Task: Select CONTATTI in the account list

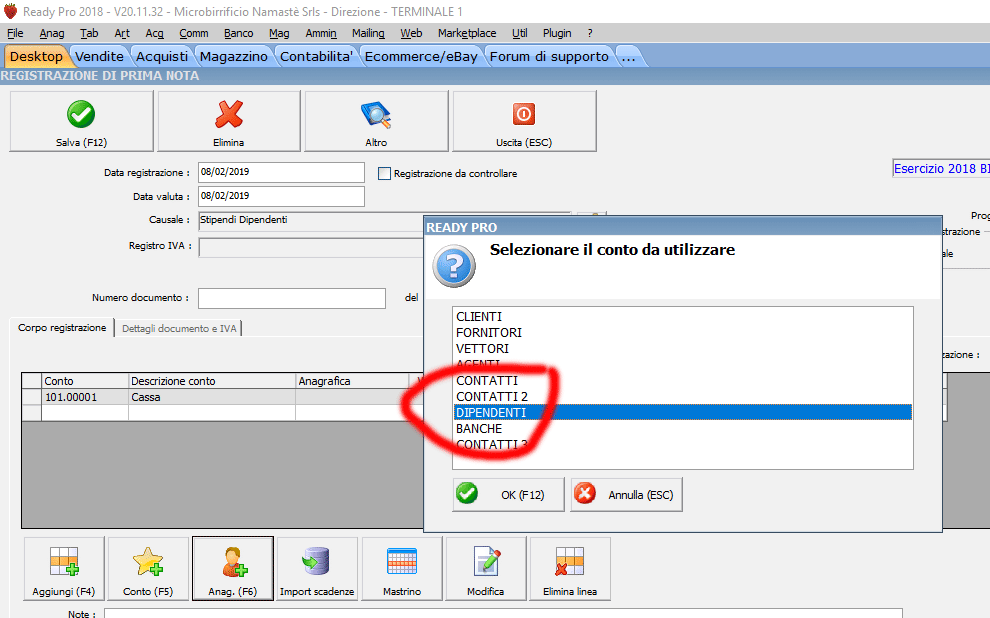Action: point(683,381)
